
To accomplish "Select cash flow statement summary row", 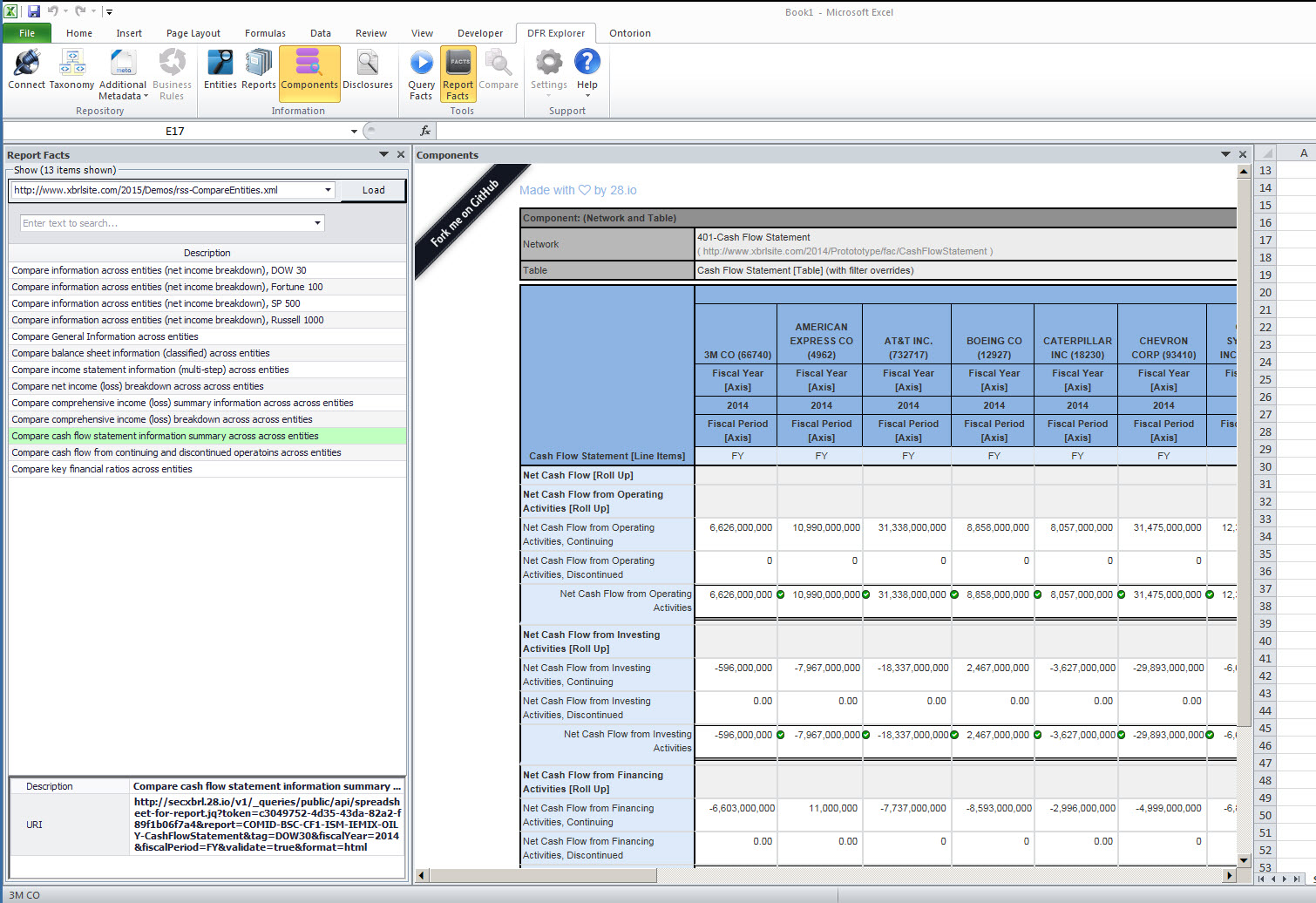I will point(207,436).
